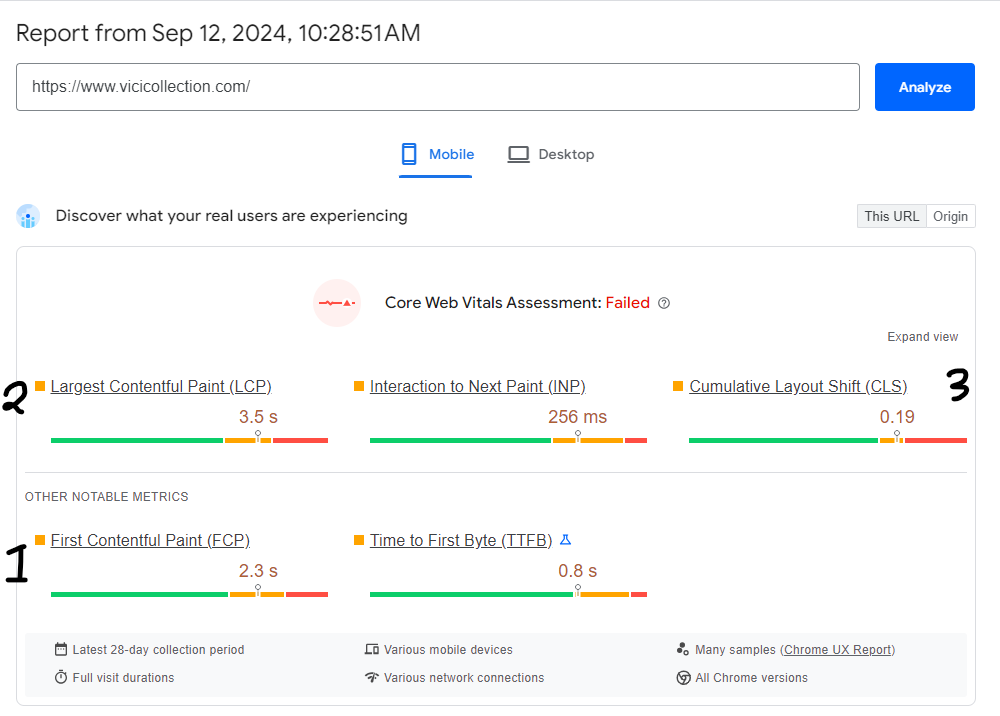Click the Core Web Vitals failed icon
Image resolution: width=1000 pixels, height=716 pixels.
click(336, 302)
